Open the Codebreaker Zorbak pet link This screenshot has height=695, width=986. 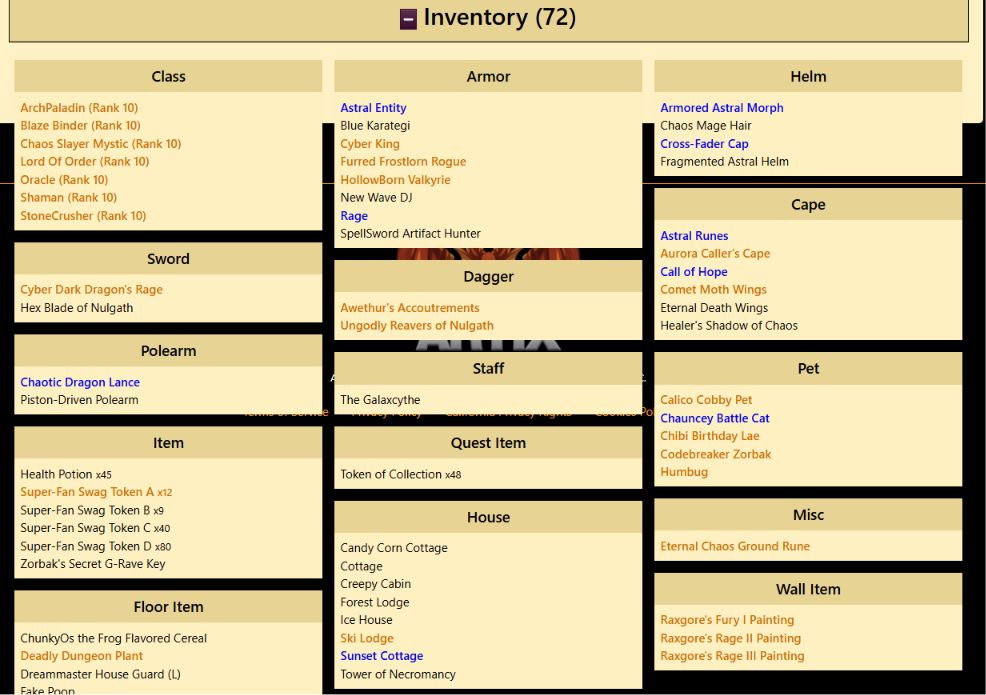tap(716, 454)
